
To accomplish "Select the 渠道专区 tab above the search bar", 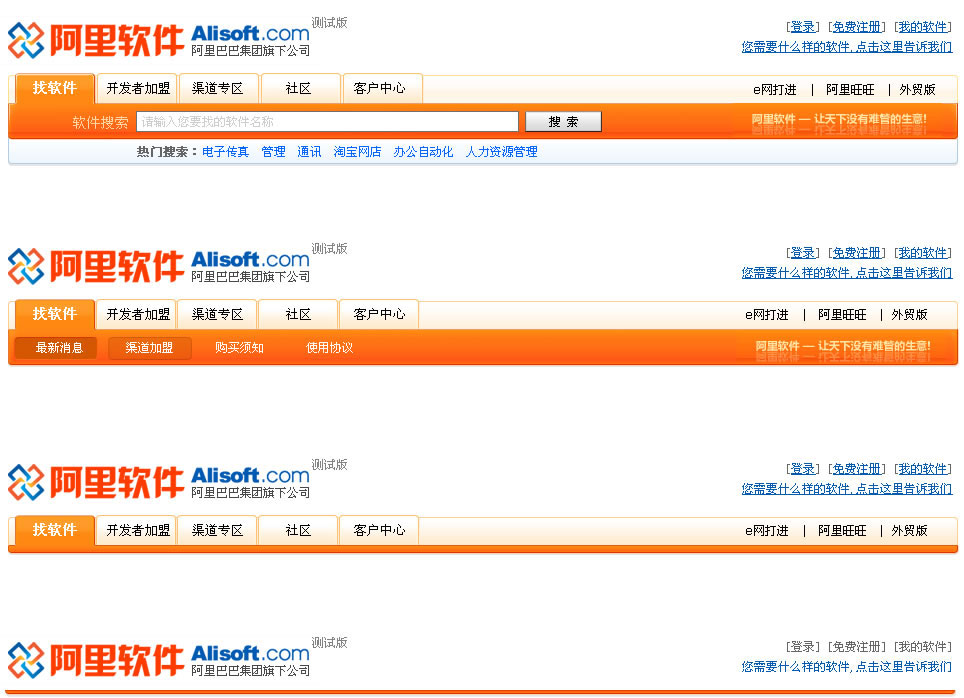I will (218, 89).
